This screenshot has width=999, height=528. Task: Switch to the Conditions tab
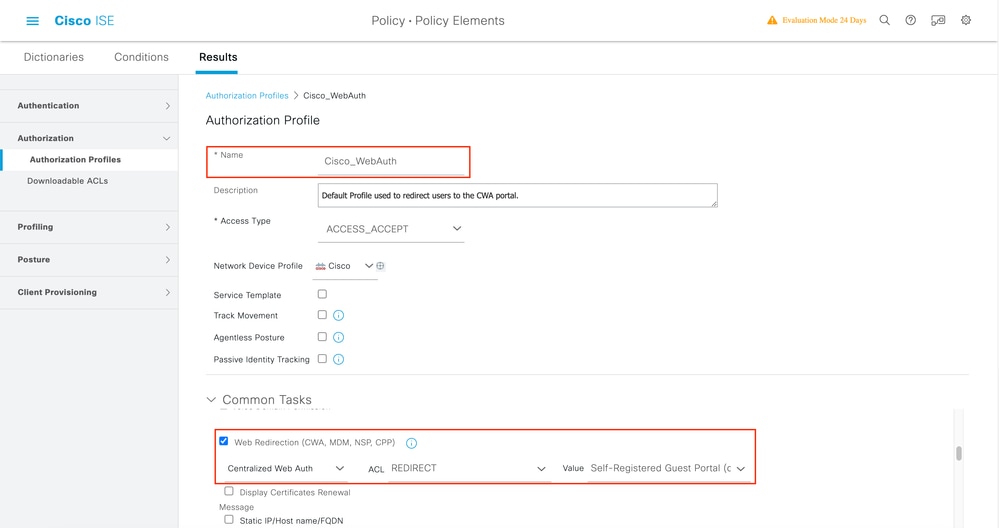point(141,57)
